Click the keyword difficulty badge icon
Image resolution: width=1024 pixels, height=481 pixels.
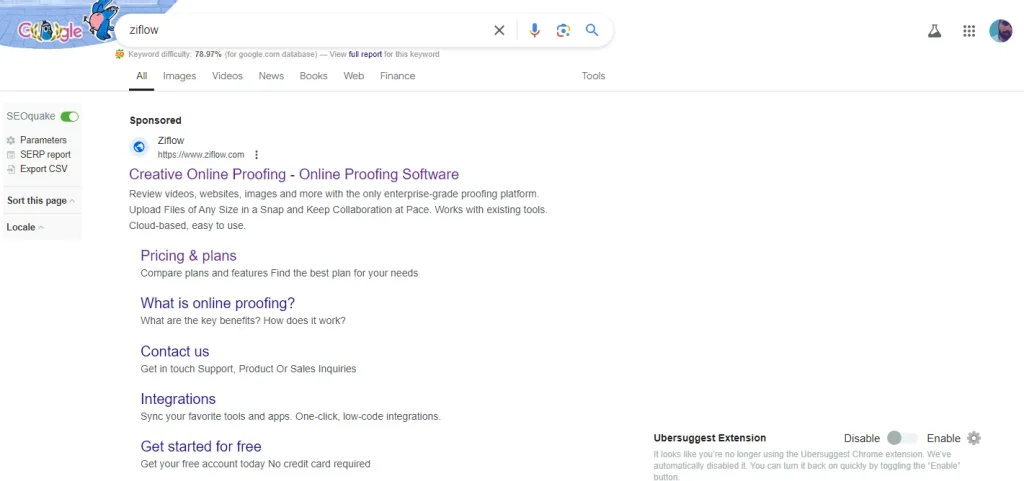pyautogui.click(x=120, y=54)
